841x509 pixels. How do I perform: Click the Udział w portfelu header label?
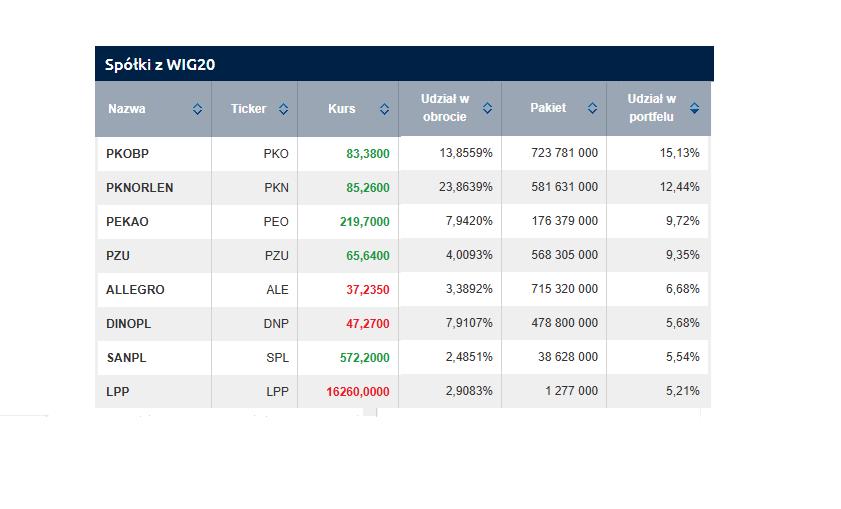(652, 108)
